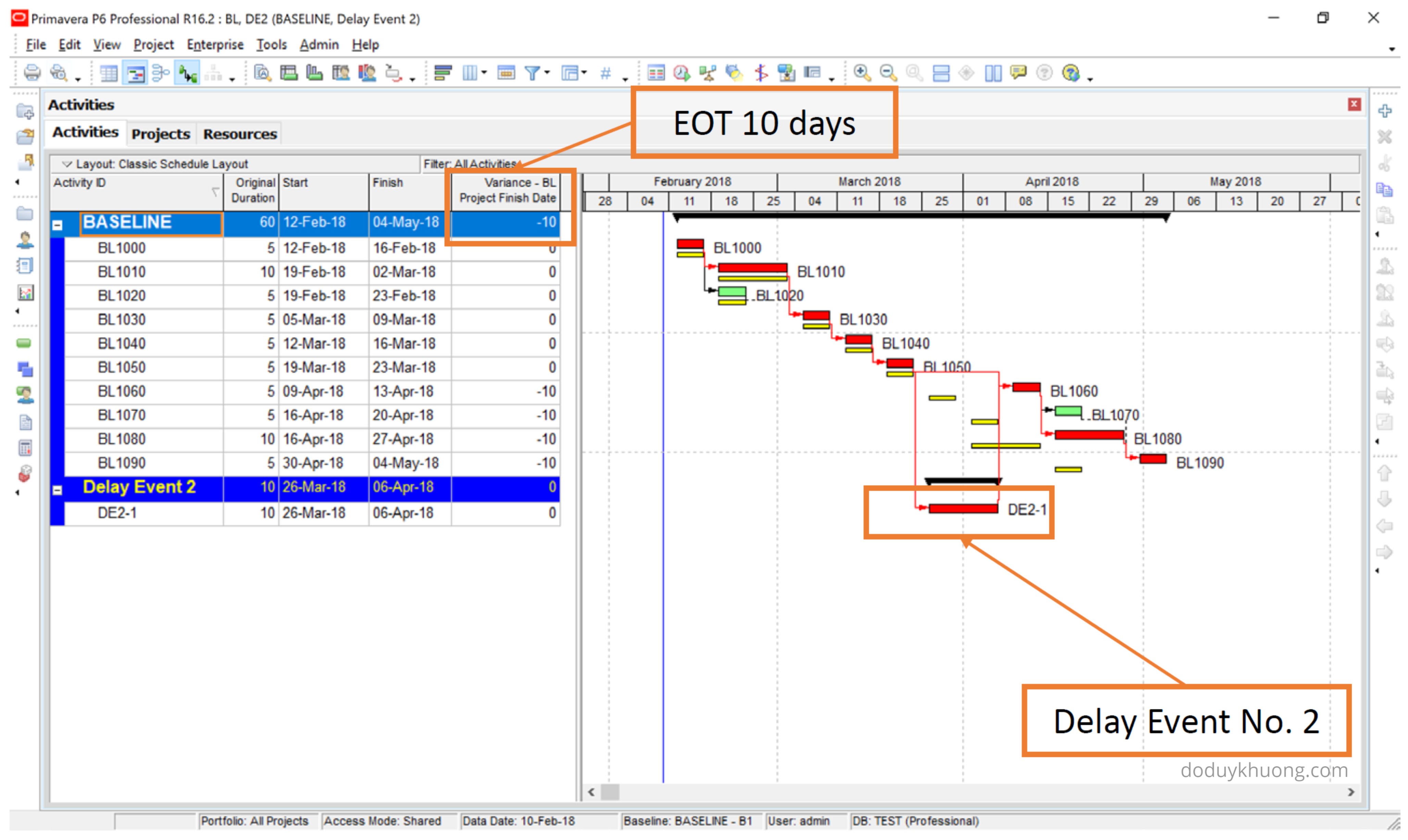The width and height of the screenshot is (1408, 840).
Task: Click the Gantt horizontal scrollbar right arrow
Action: click(1351, 792)
